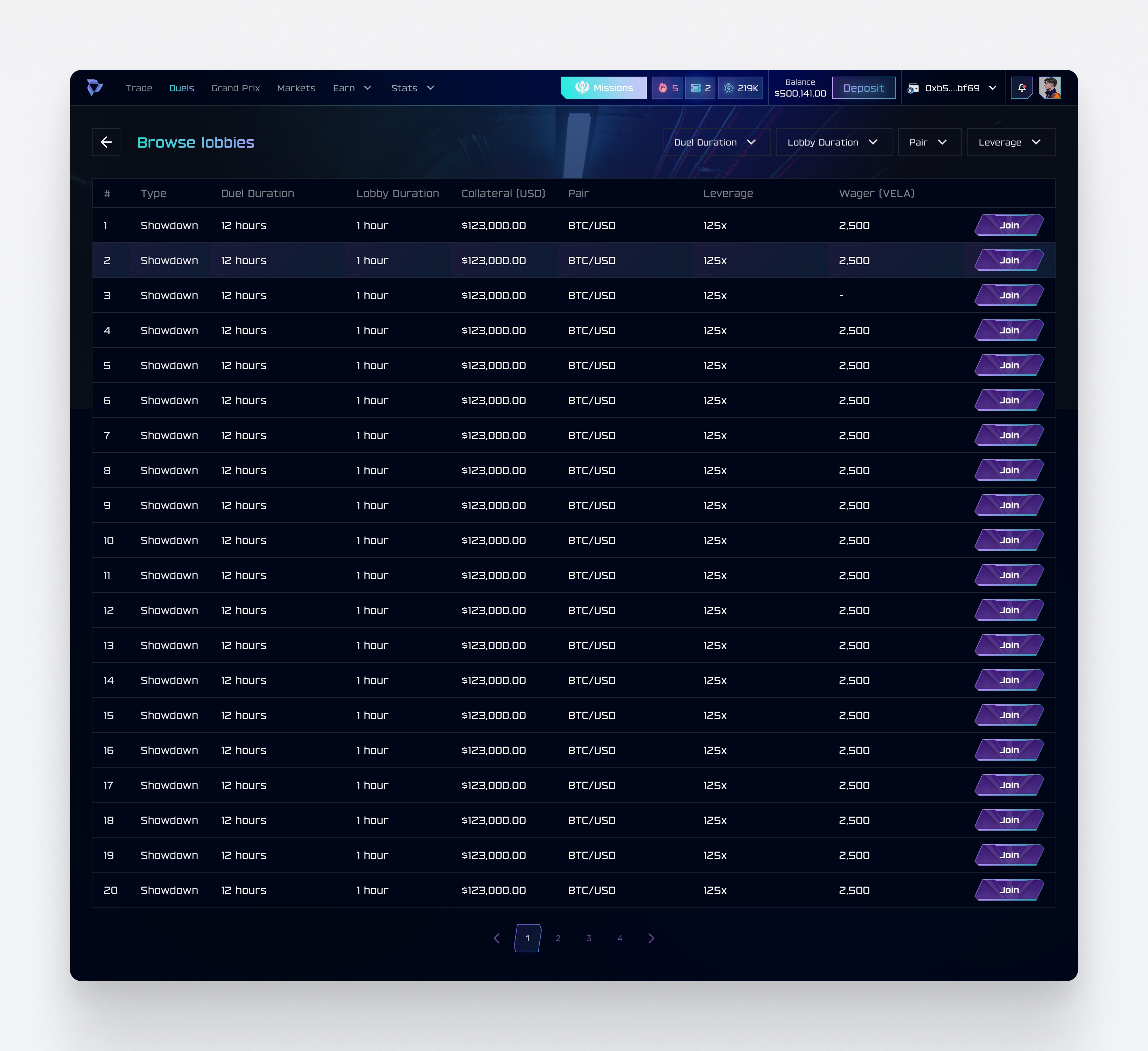Screen dimensions: 1148x1051
Task: Click the flame streak counter
Action: [667, 88]
